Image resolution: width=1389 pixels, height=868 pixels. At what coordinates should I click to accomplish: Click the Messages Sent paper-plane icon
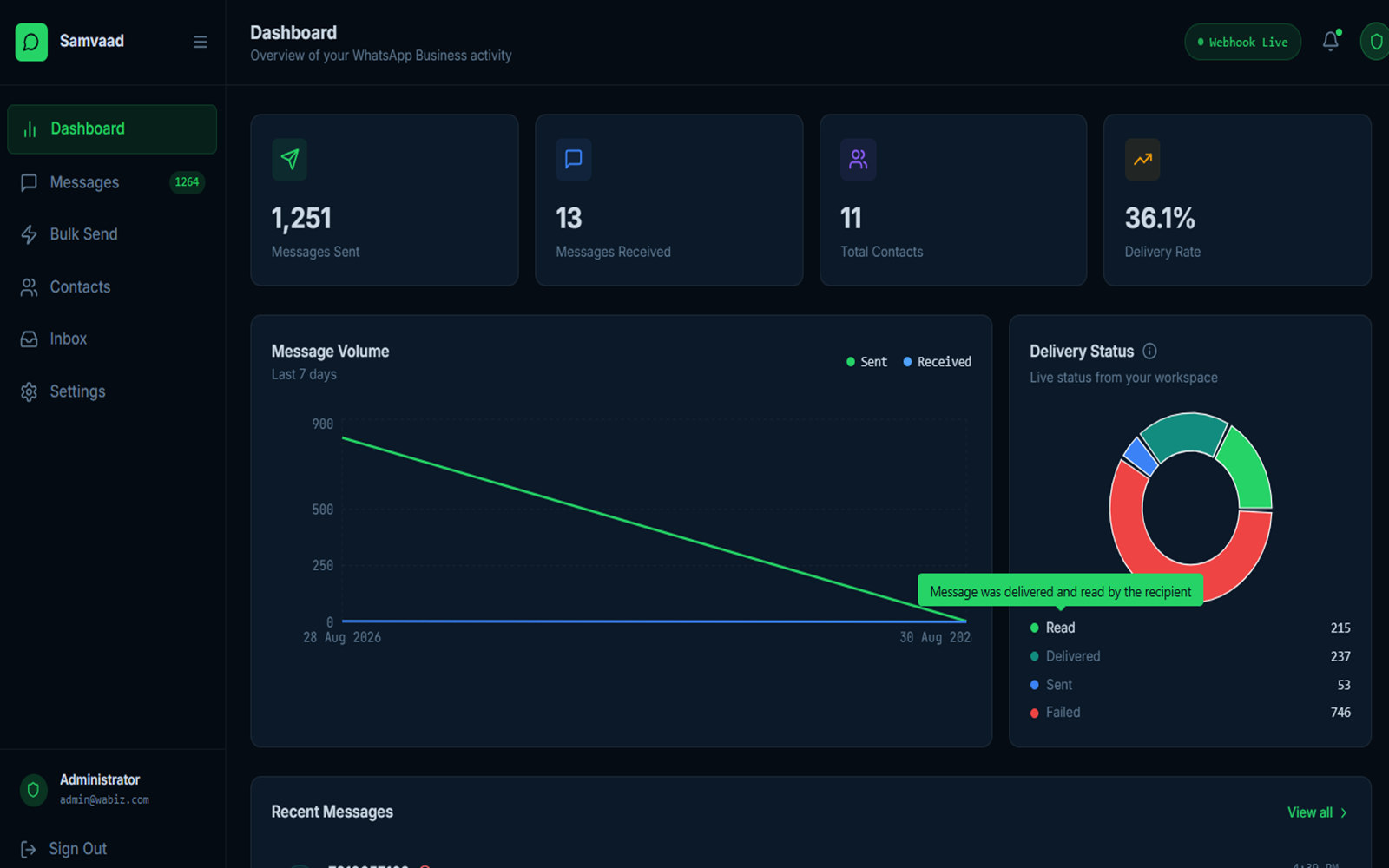[290, 159]
